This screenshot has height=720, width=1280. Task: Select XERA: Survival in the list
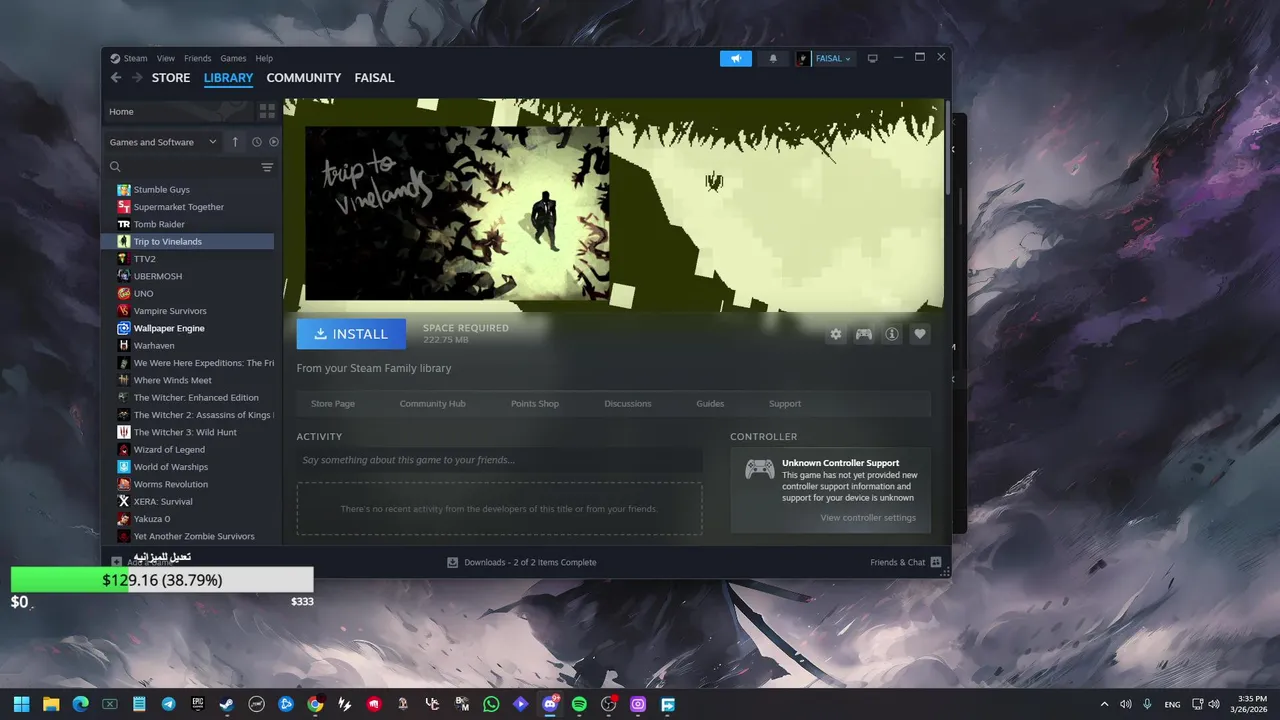(x=188, y=502)
